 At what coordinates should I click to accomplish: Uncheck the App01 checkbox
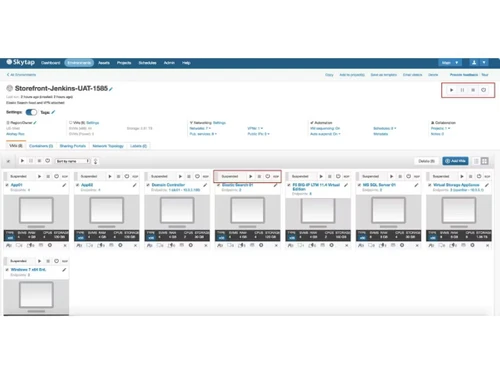(7, 185)
